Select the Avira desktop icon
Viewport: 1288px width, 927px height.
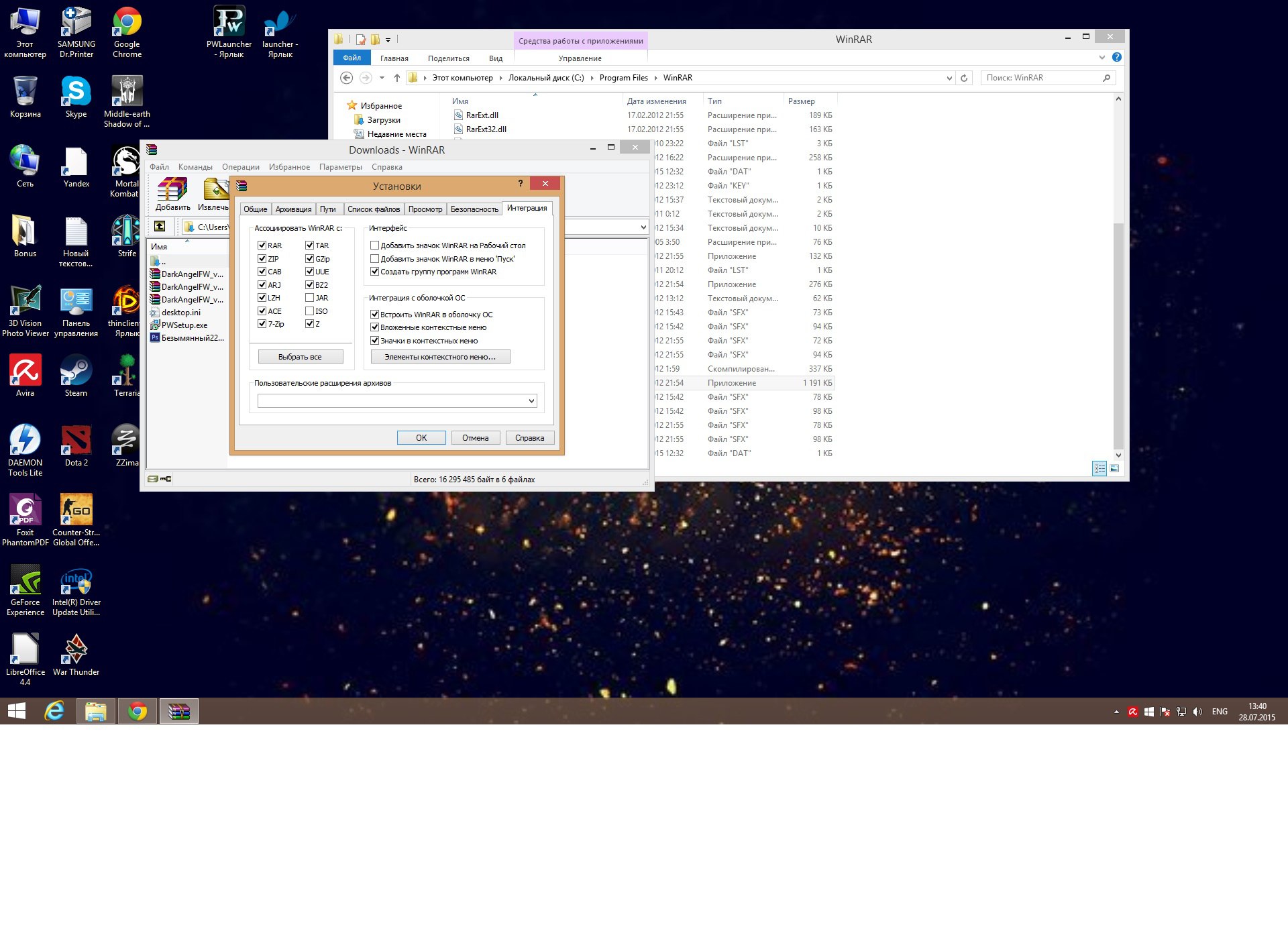pyautogui.click(x=25, y=376)
